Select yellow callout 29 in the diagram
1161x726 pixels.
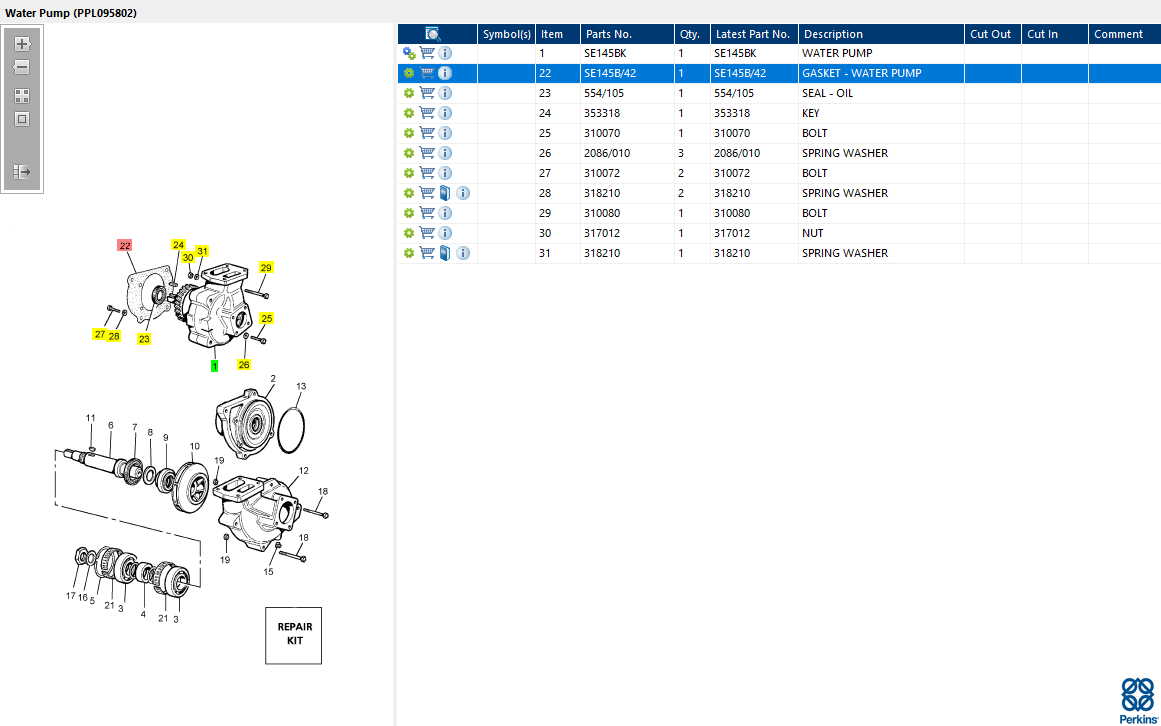point(266,268)
